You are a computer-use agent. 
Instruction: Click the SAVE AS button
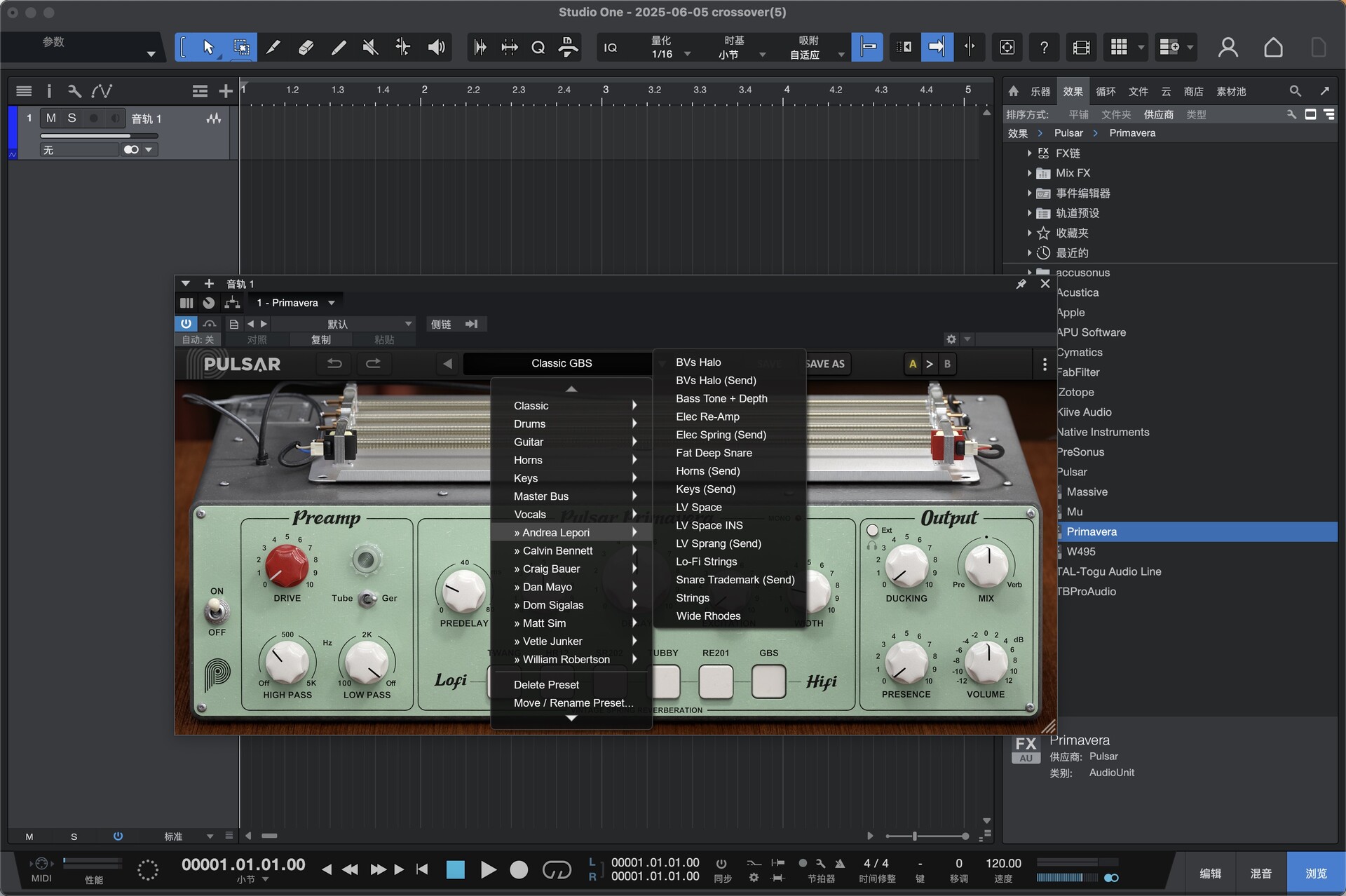click(x=827, y=364)
